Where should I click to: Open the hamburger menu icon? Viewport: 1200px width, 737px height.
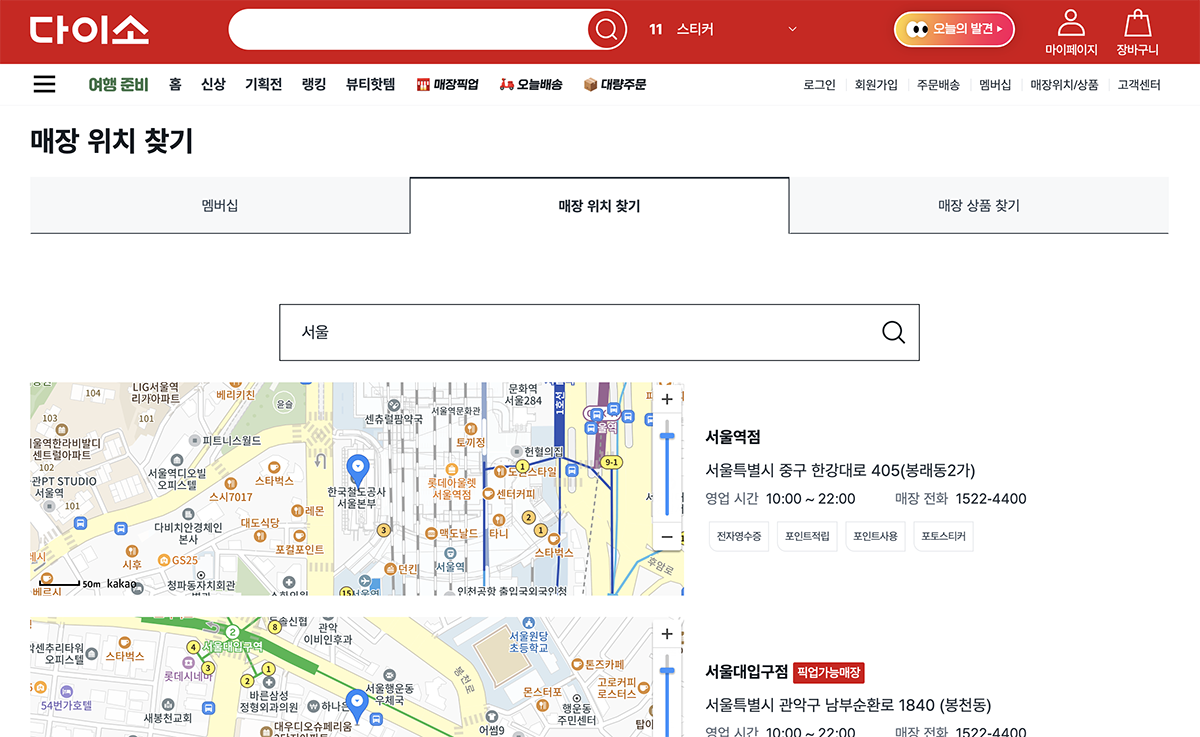44,84
